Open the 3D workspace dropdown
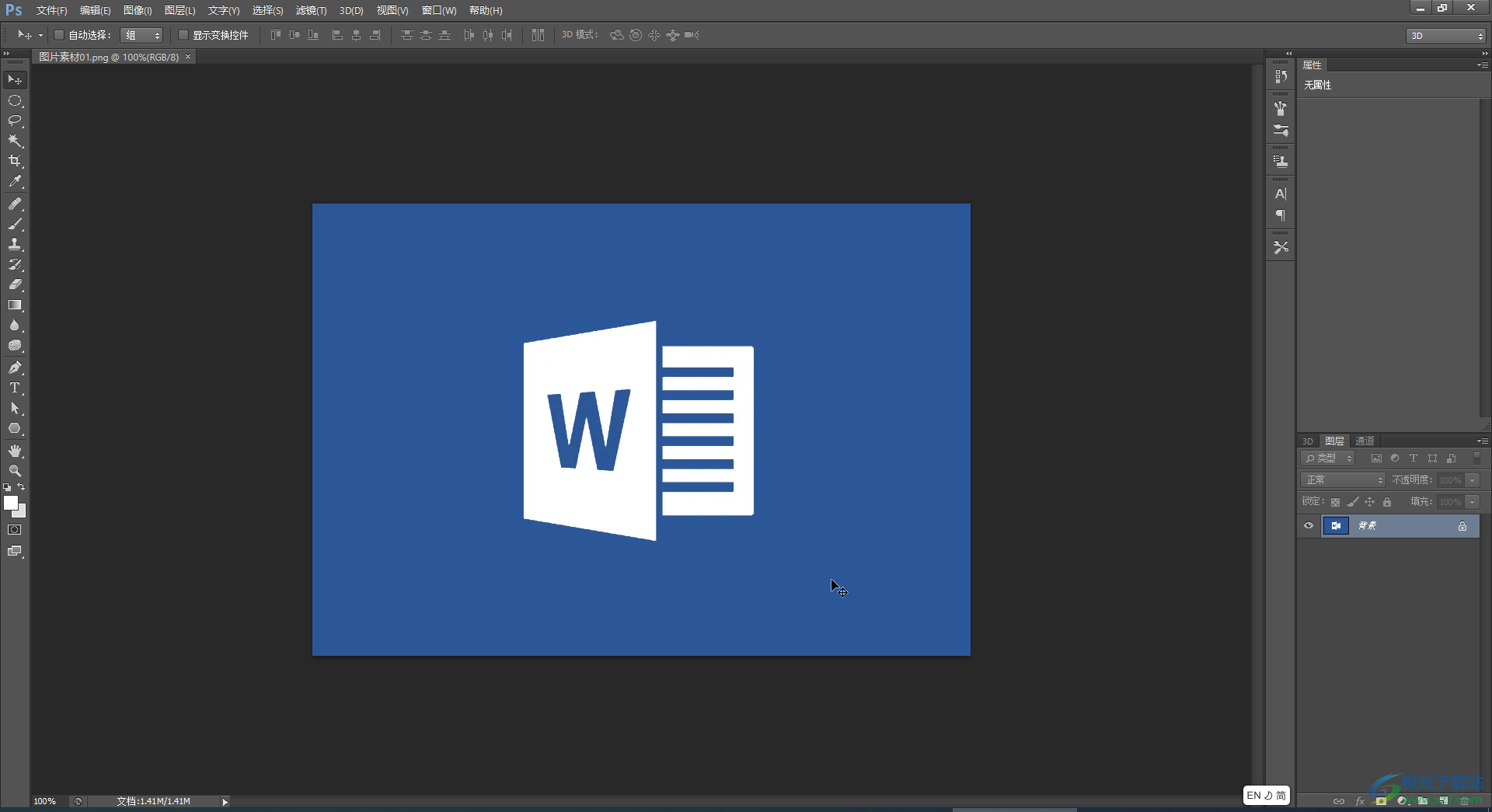The width and height of the screenshot is (1492, 812). coord(1446,36)
